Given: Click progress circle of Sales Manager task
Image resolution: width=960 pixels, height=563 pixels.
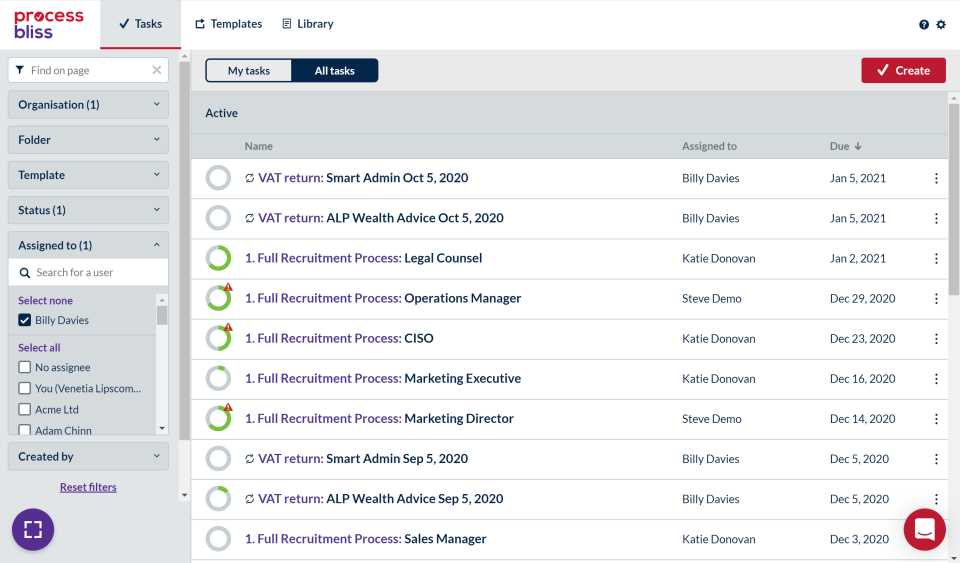Looking at the screenshot, I should tap(218, 539).
